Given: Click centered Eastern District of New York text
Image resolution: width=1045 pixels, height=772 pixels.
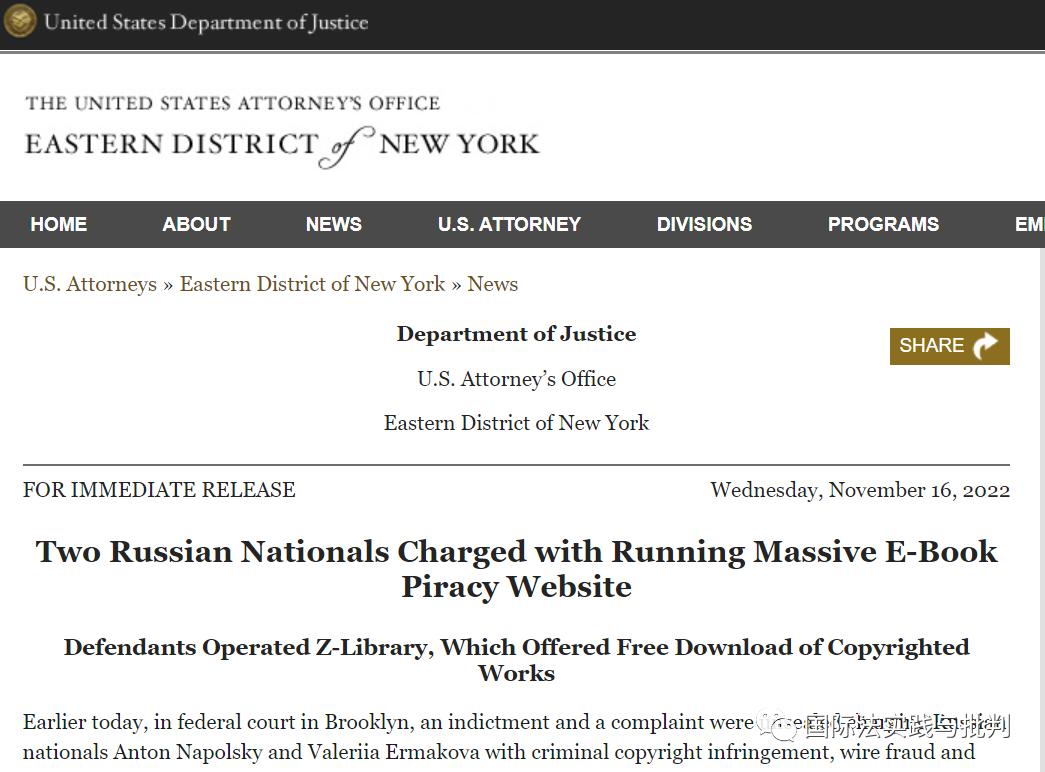Looking at the screenshot, I should (x=517, y=423).
